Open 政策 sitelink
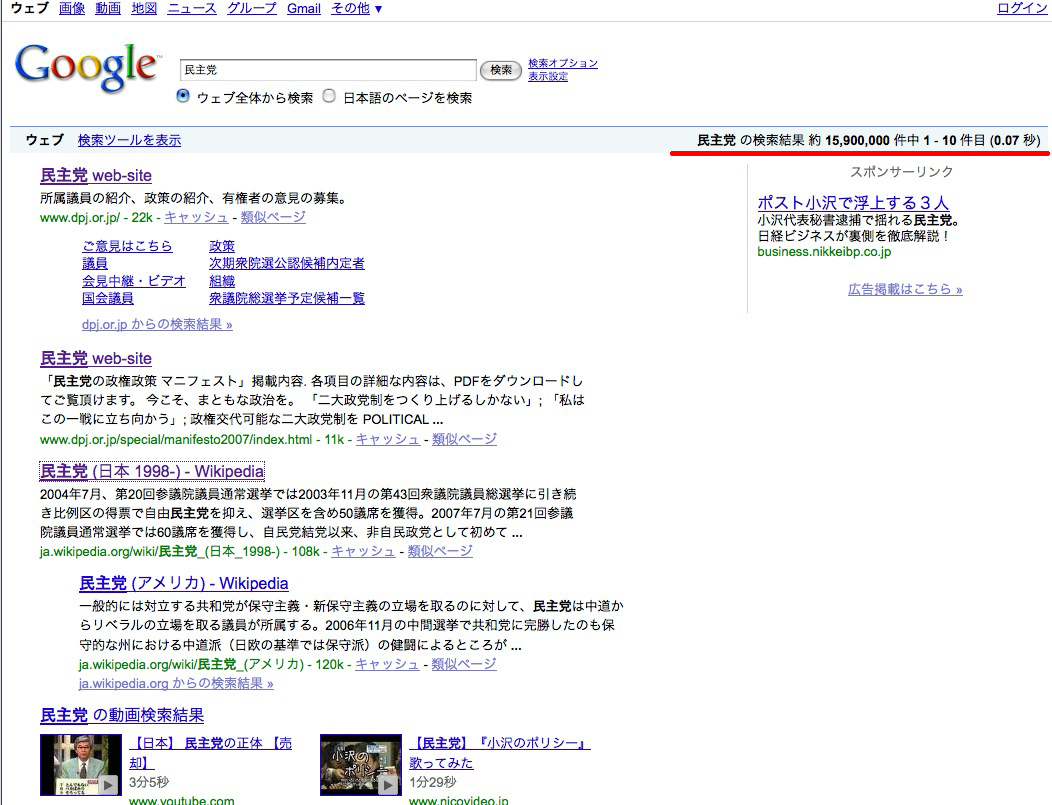 click(222, 246)
